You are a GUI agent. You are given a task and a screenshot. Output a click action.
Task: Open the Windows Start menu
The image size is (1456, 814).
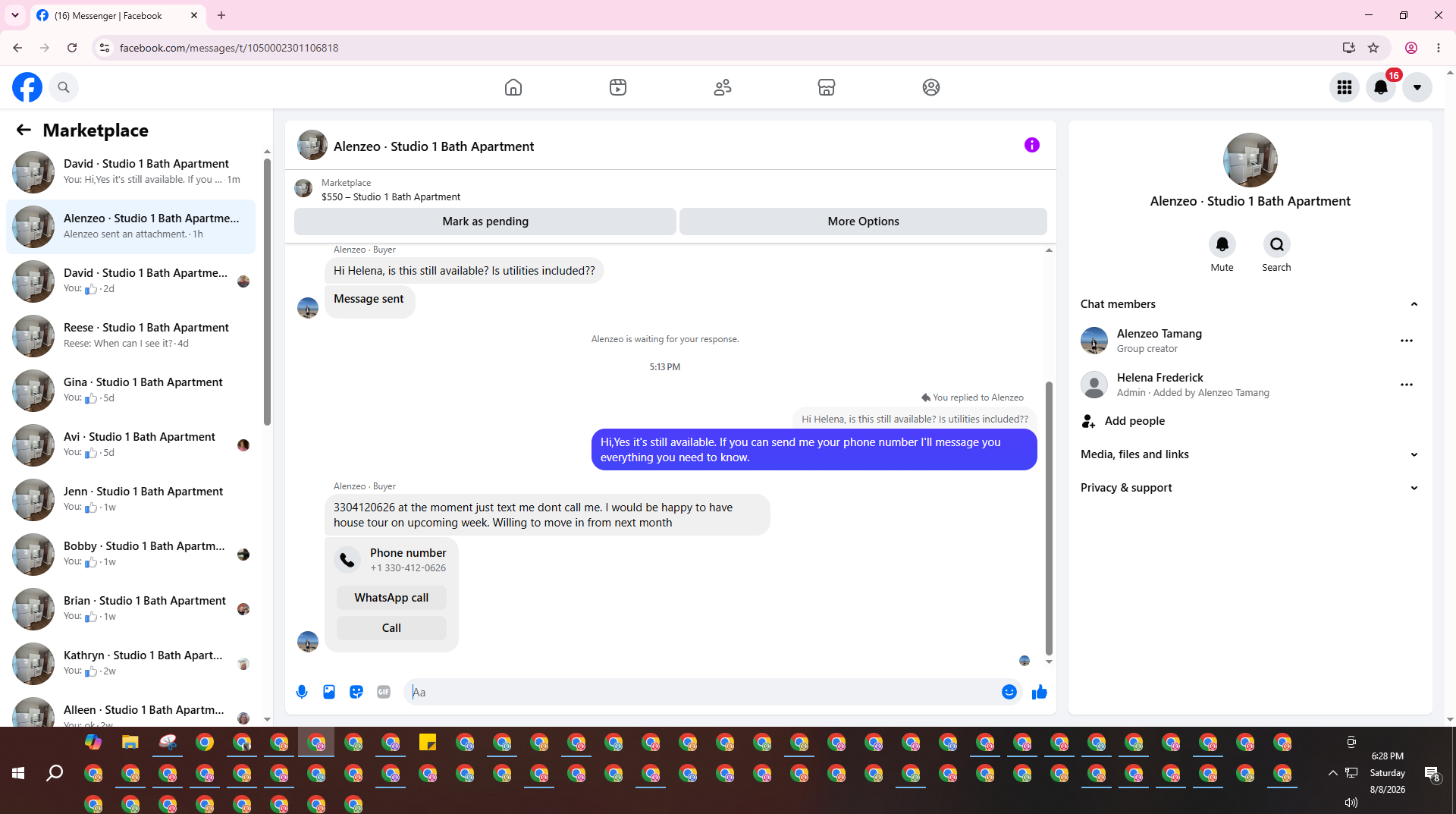point(18,773)
